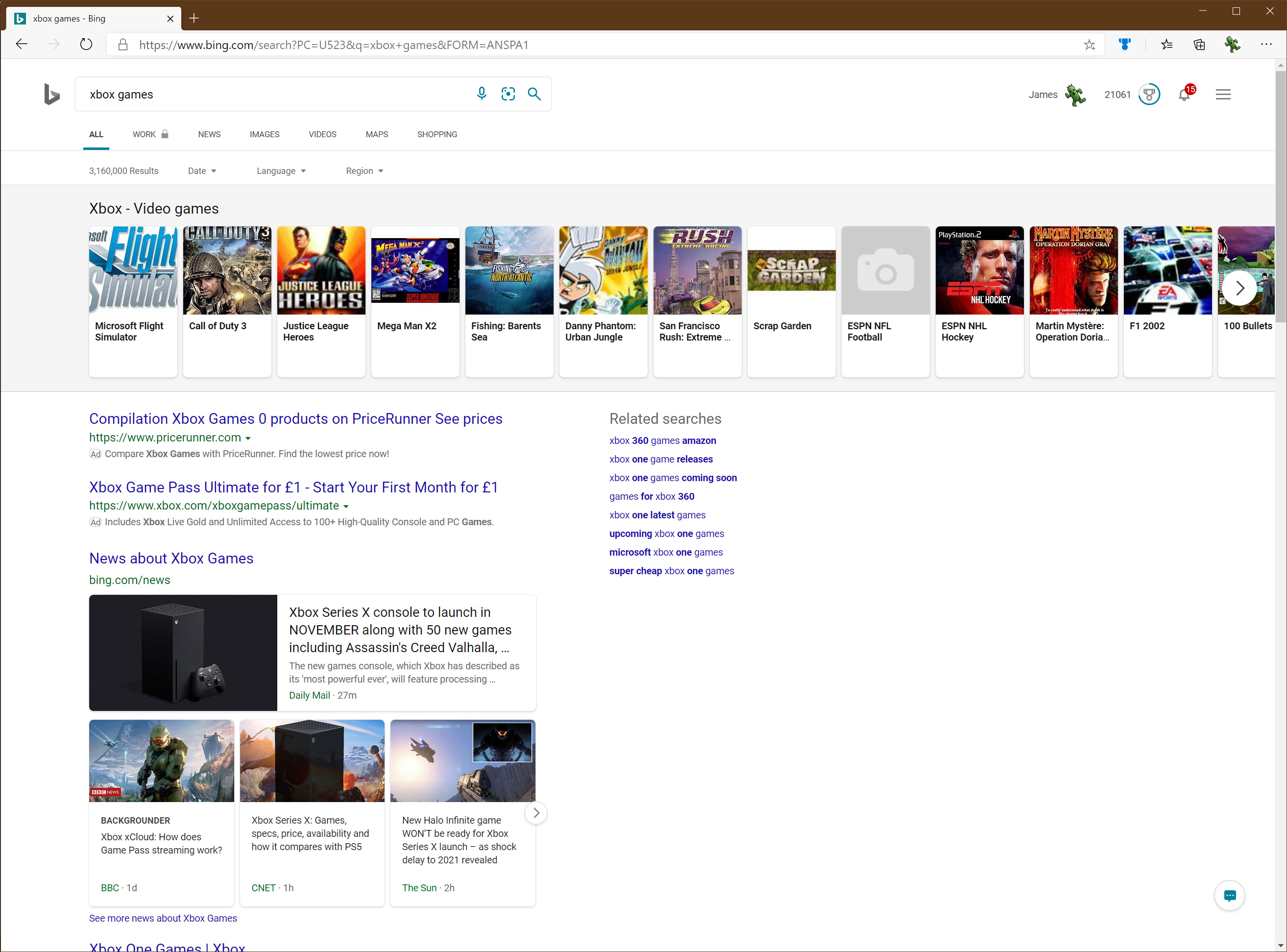Click the microphone voice search icon
This screenshot has width=1287, height=952.
pyautogui.click(x=482, y=94)
